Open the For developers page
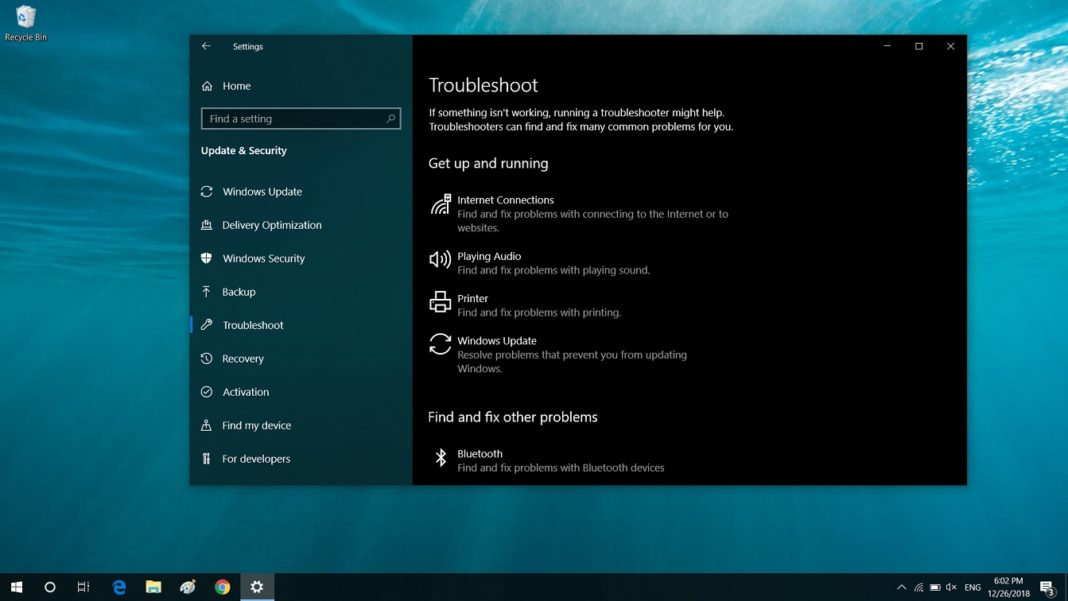 pyautogui.click(x=256, y=458)
